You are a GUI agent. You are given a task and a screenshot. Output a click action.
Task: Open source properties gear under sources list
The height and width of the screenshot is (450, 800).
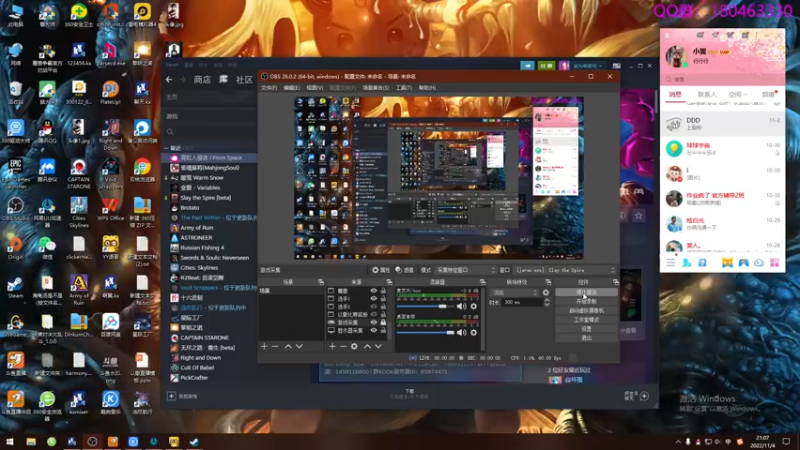tap(354, 346)
